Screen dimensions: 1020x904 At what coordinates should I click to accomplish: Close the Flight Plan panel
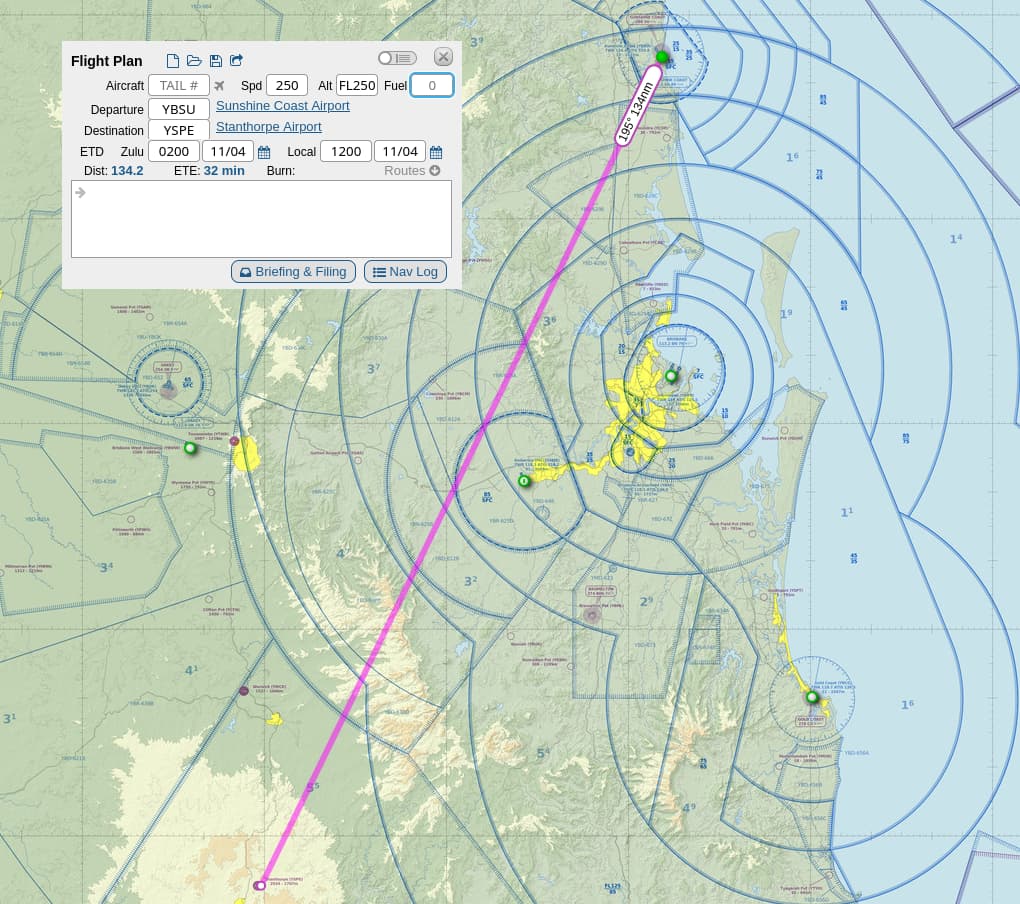click(443, 57)
